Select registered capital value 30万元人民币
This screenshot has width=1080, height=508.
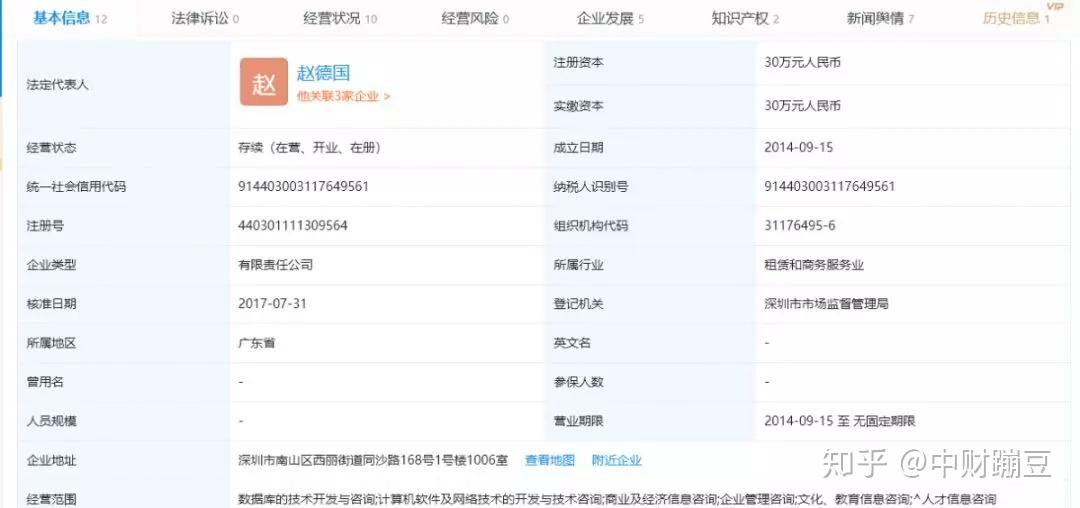point(802,63)
